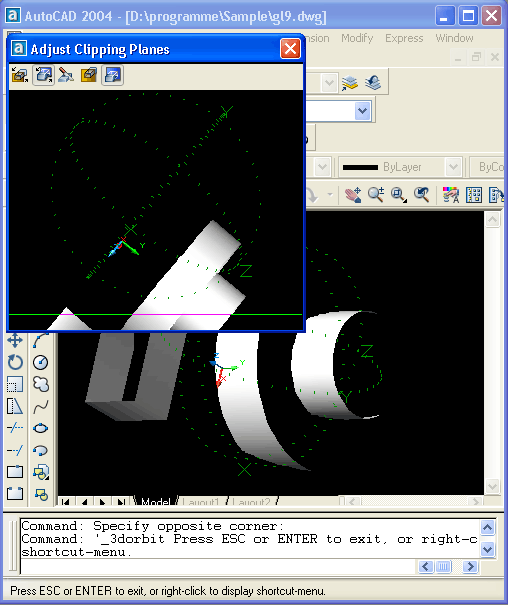Viewport: 508px width, 605px height.
Task: Click the Redo arrow icon
Action: pos(312,194)
